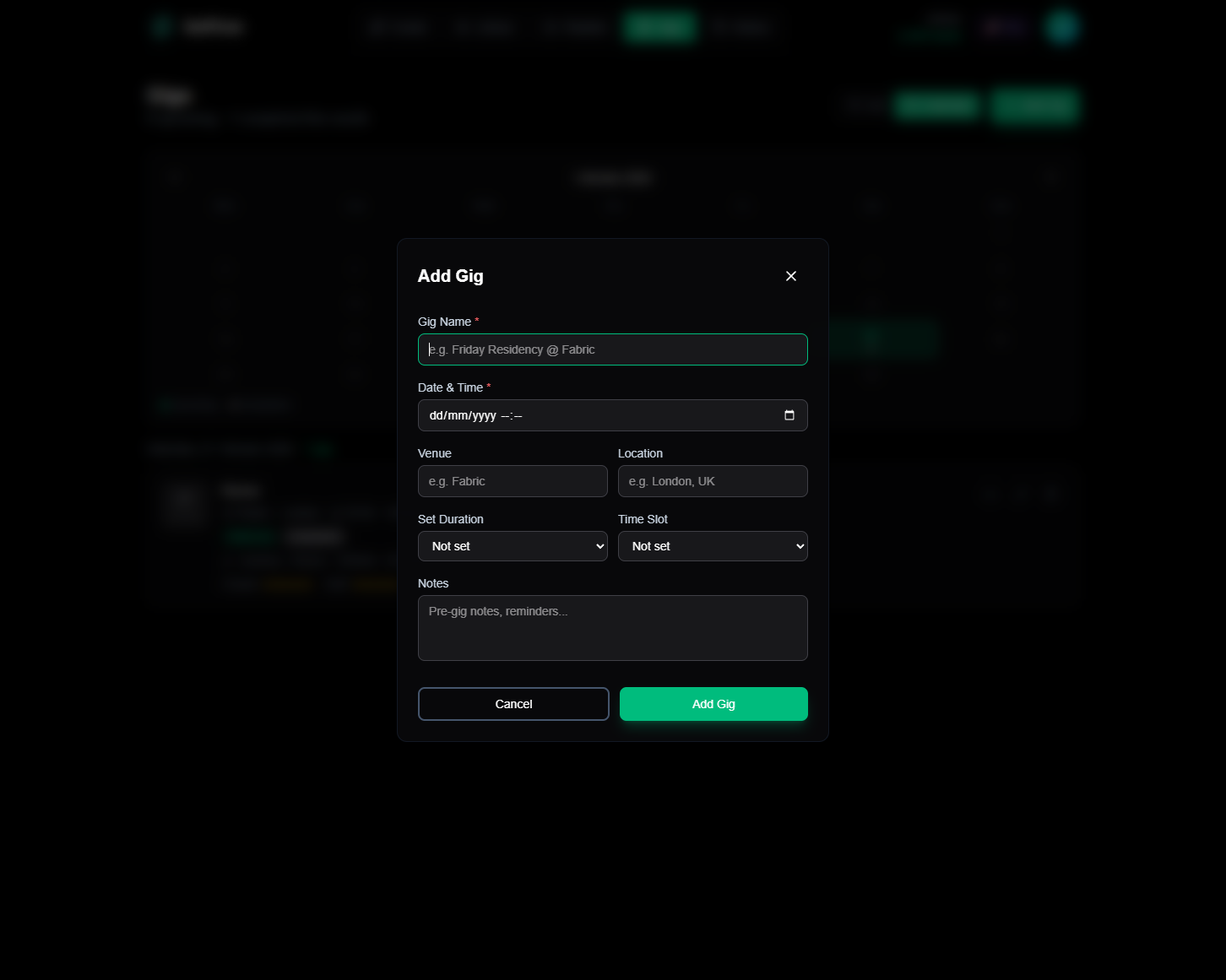1226x980 pixels.
Task: Click the Location field with London UK placeholder
Action: click(x=713, y=481)
